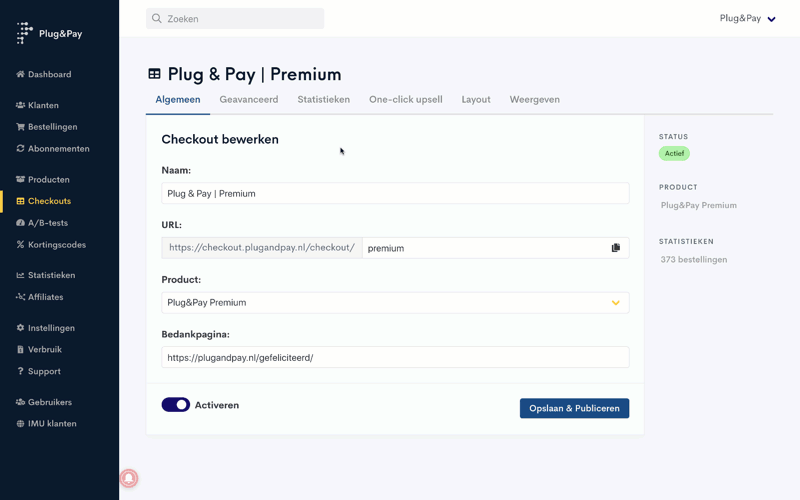This screenshot has height=500, width=800.
Task: Click the search magnifier icon
Action: pyautogui.click(x=157, y=18)
